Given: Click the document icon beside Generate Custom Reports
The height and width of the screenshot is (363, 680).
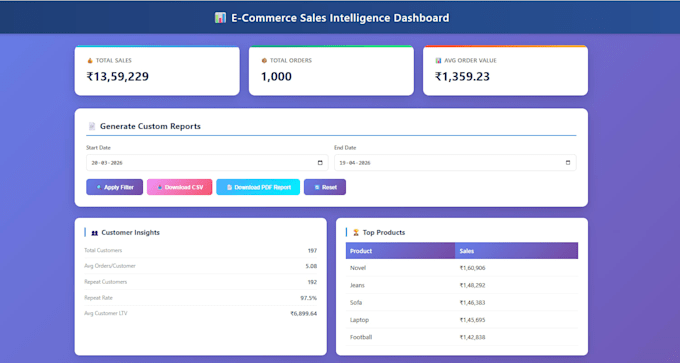Looking at the screenshot, I should click(92, 126).
